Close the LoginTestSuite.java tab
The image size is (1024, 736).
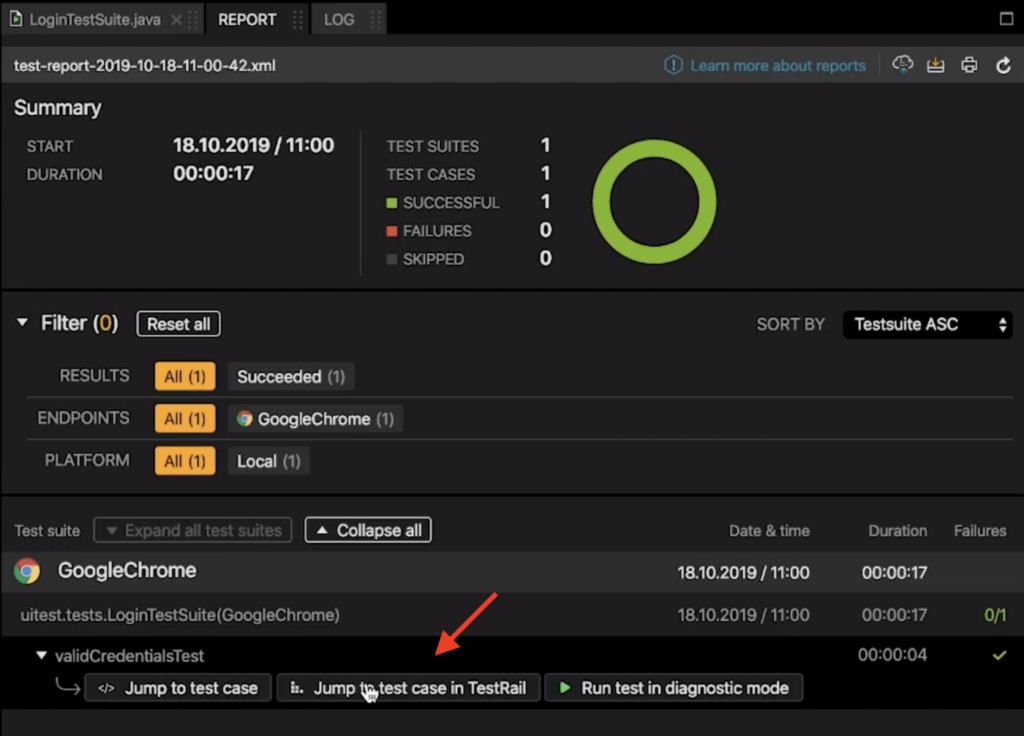(176, 20)
